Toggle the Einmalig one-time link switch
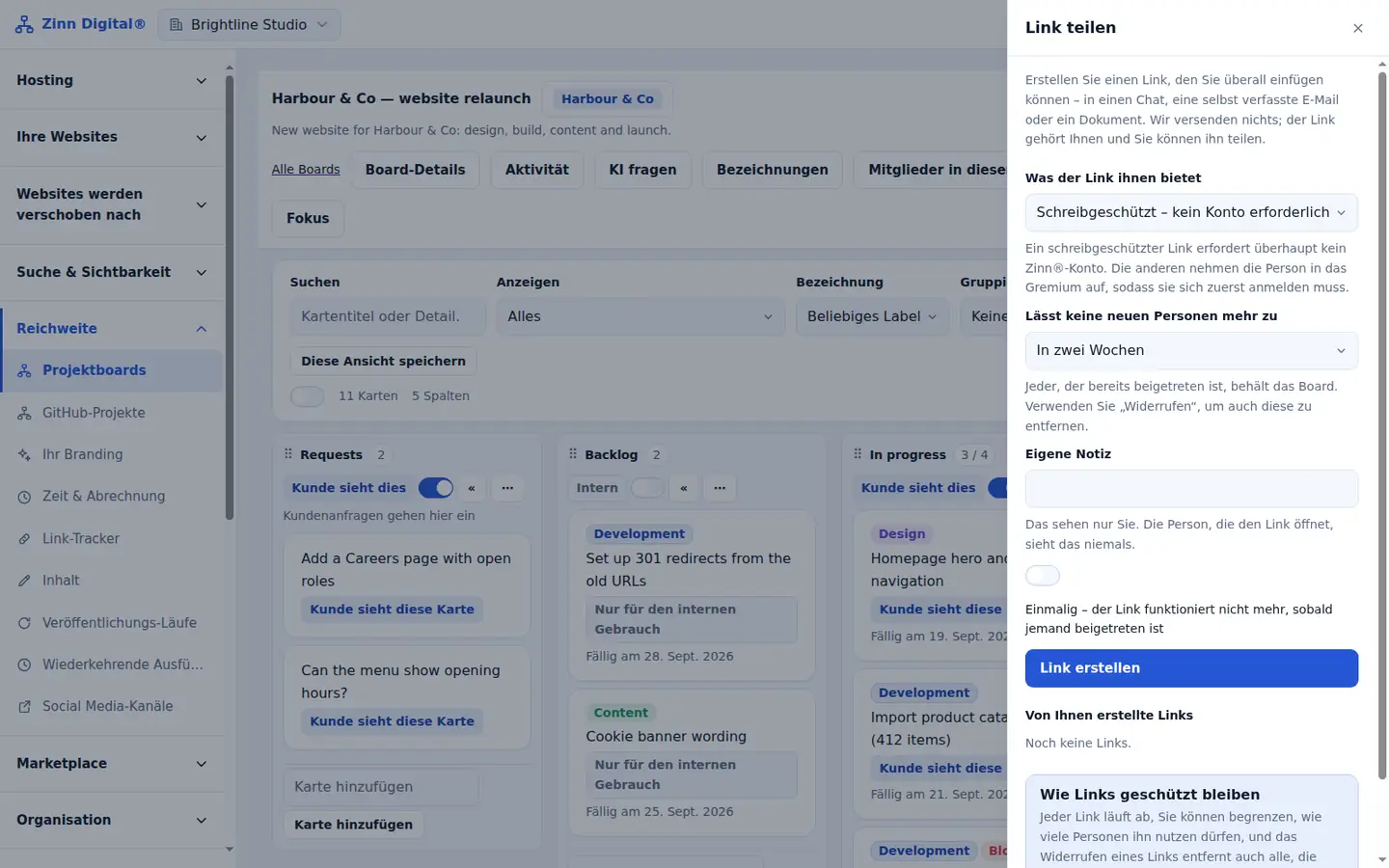1389x868 pixels. (x=1043, y=576)
